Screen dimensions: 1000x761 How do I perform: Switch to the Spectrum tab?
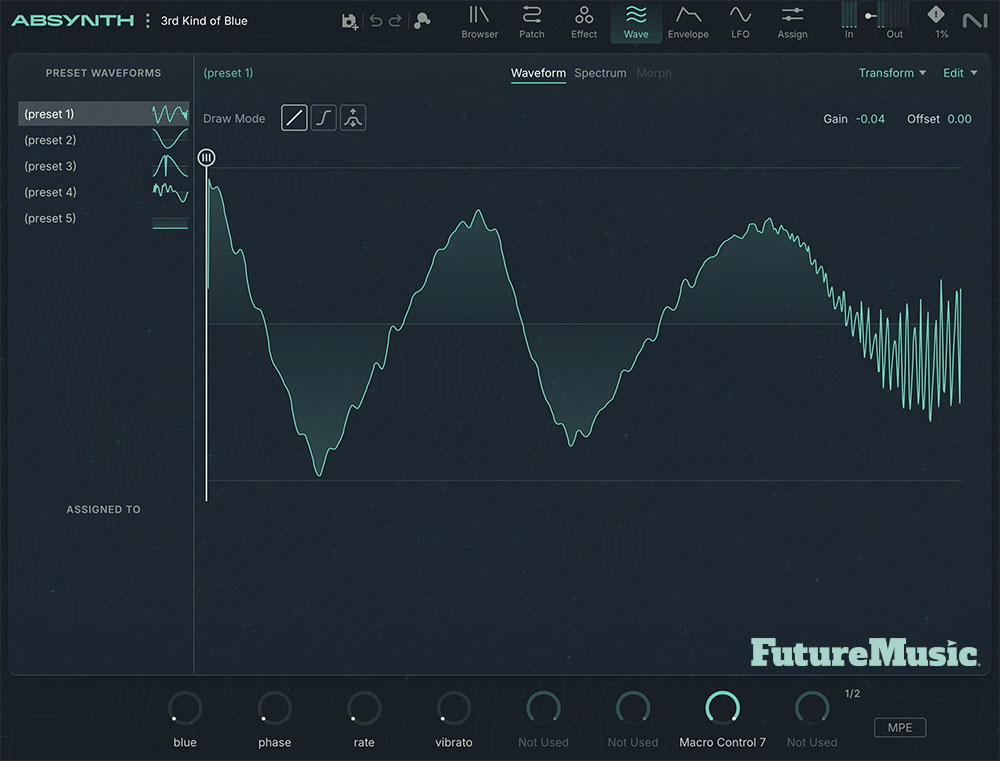600,73
